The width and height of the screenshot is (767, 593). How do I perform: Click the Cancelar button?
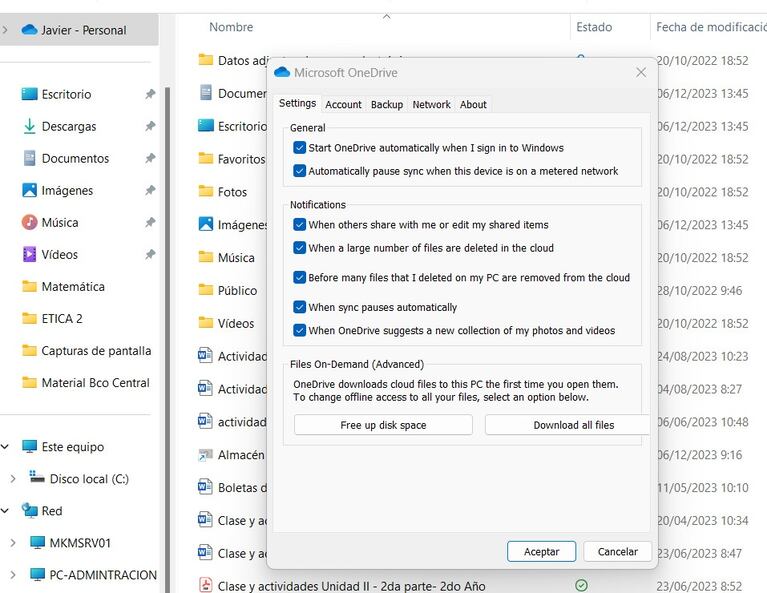click(x=617, y=551)
